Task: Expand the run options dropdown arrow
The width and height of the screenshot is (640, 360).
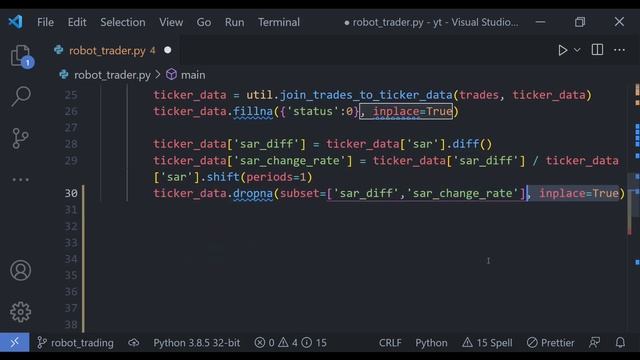Action: [x=577, y=50]
